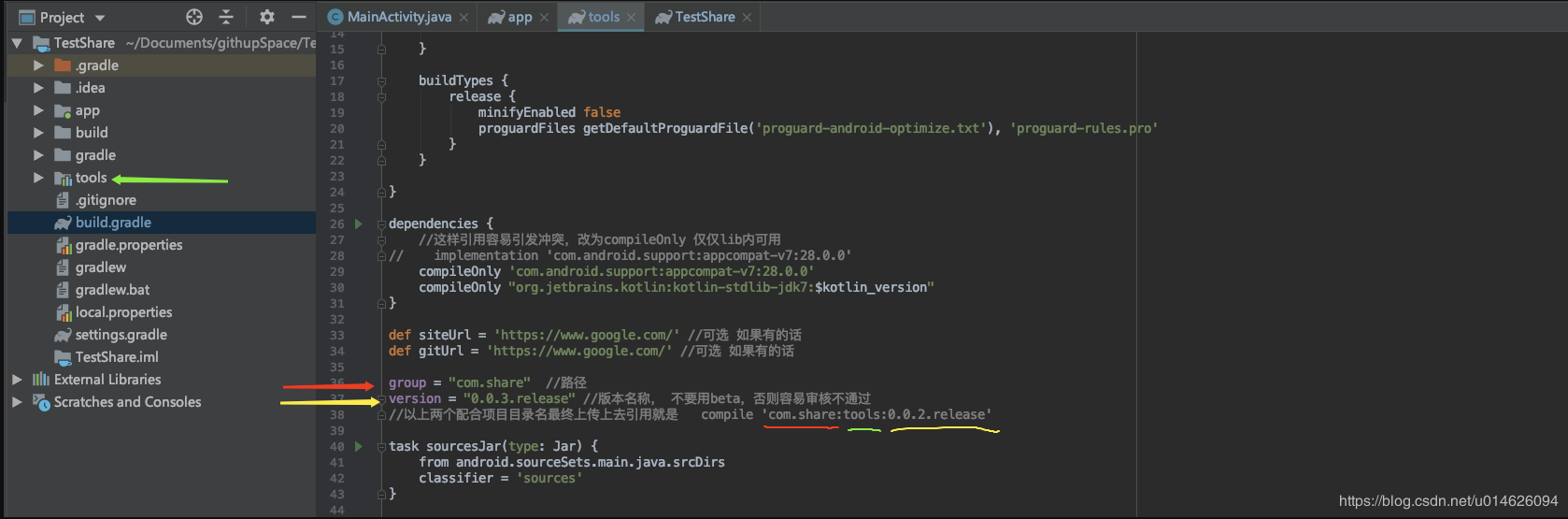Select gradle.properties in the project tree
Image resolution: width=1568 pixels, height=519 pixels.
(x=129, y=245)
